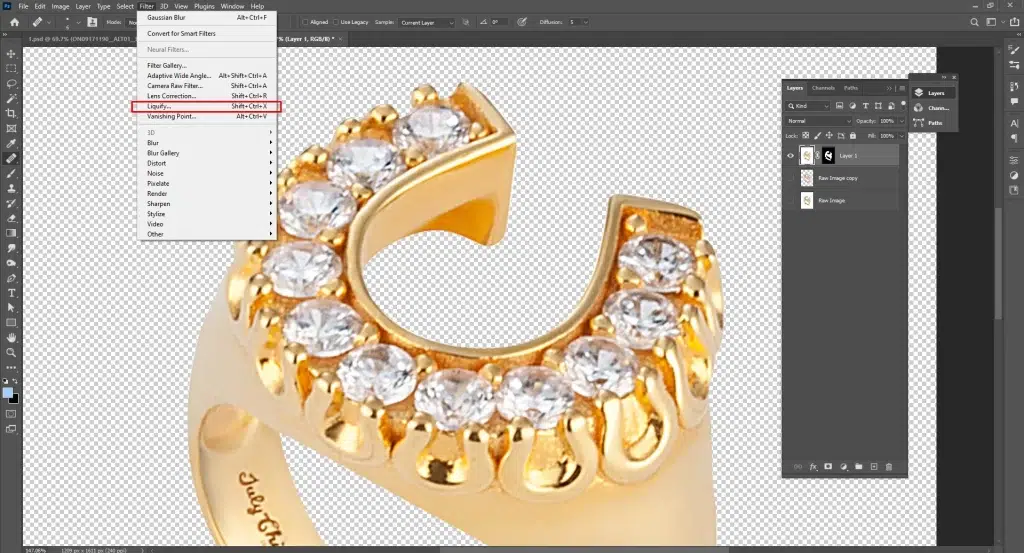Select the Move tool
Image resolution: width=1024 pixels, height=553 pixels.
click(11, 54)
